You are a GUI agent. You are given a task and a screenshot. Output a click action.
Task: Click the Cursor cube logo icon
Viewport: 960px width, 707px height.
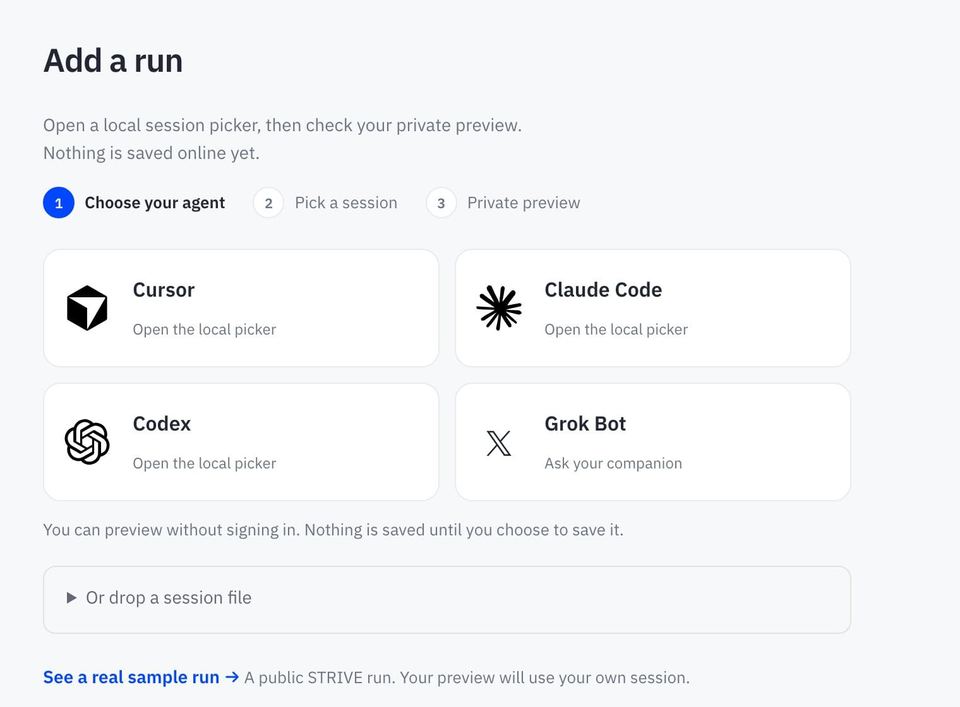(x=87, y=308)
